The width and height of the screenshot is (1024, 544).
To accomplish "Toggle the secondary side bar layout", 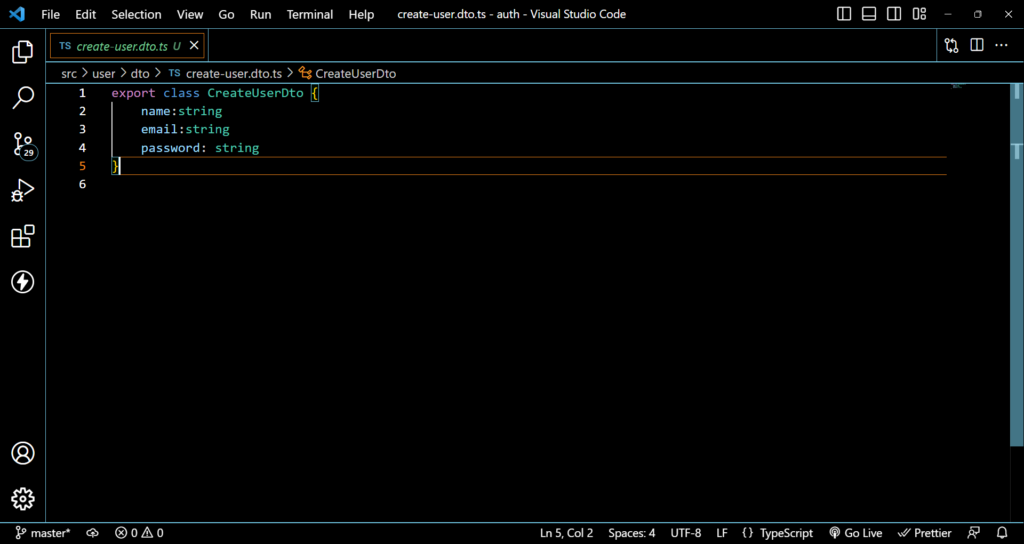I will tap(894, 14).
